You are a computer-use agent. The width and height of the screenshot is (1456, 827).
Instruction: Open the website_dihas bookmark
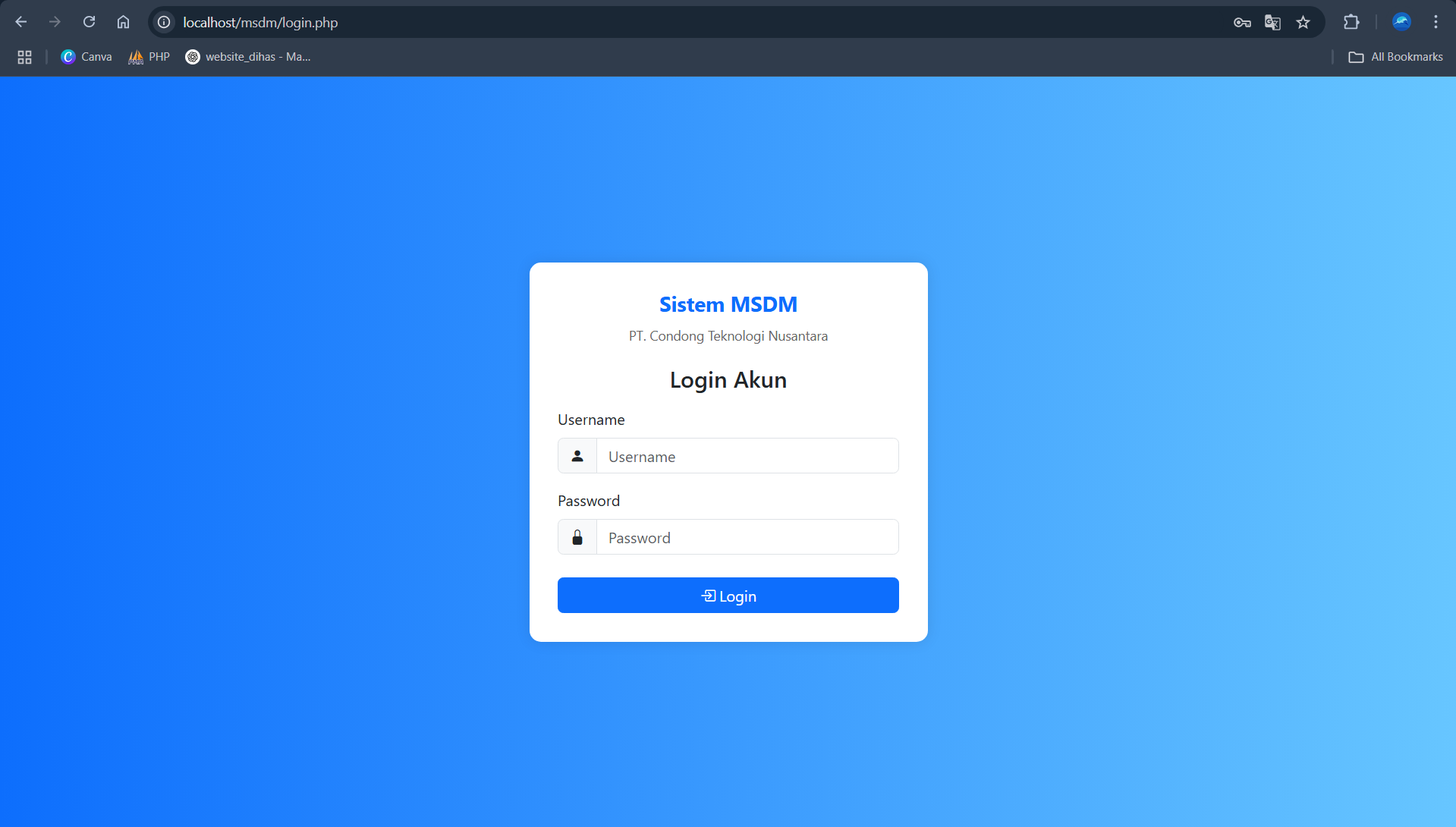click(248, 57)
